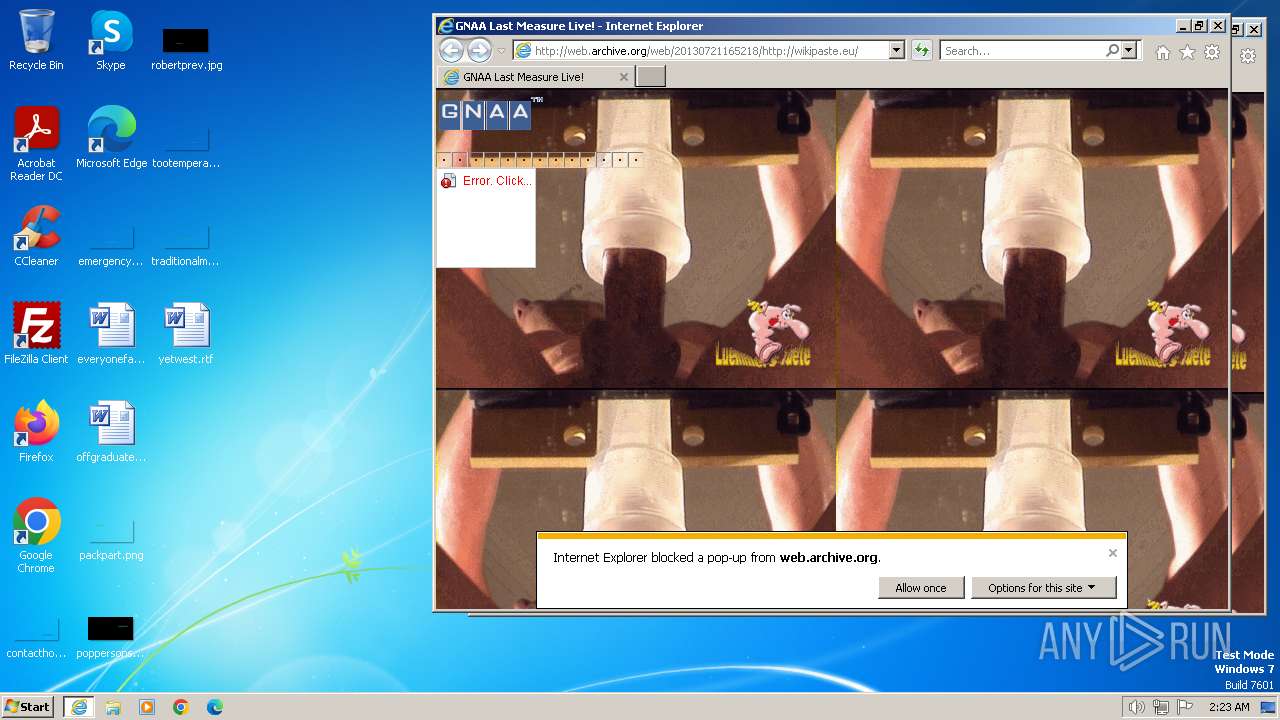This screenshot has width=1280, height=720.
Task: Select the CCleaner desktop shortcut
Action: coord(36,236)
